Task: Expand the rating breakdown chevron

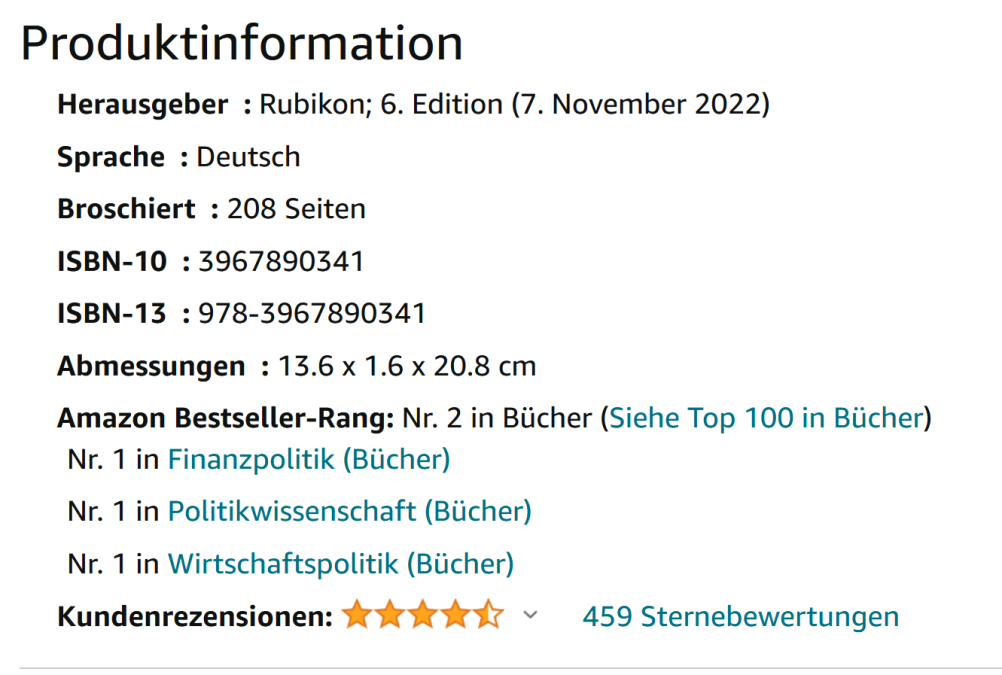Action: (530, 616)
